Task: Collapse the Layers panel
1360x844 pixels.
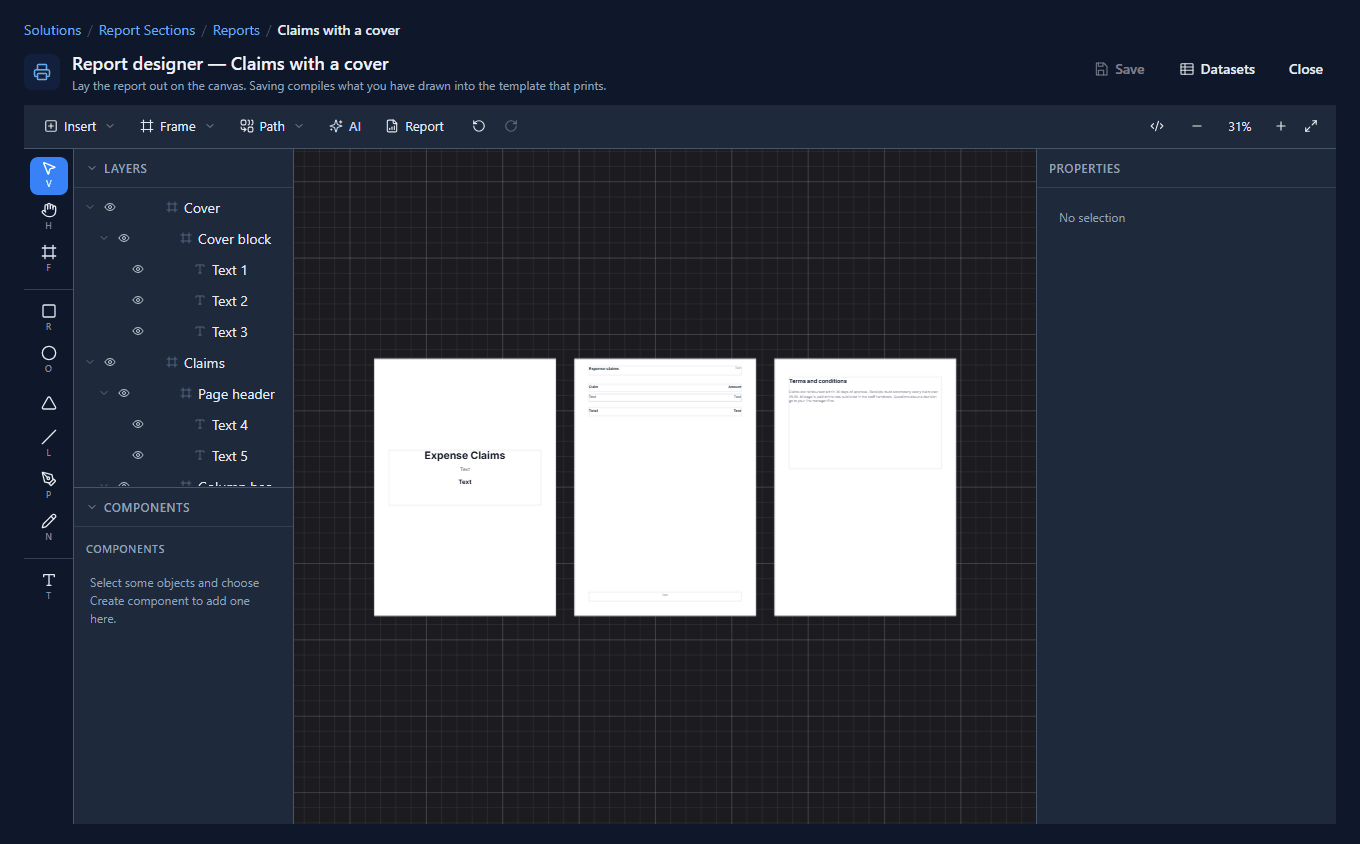Action: 92,169
